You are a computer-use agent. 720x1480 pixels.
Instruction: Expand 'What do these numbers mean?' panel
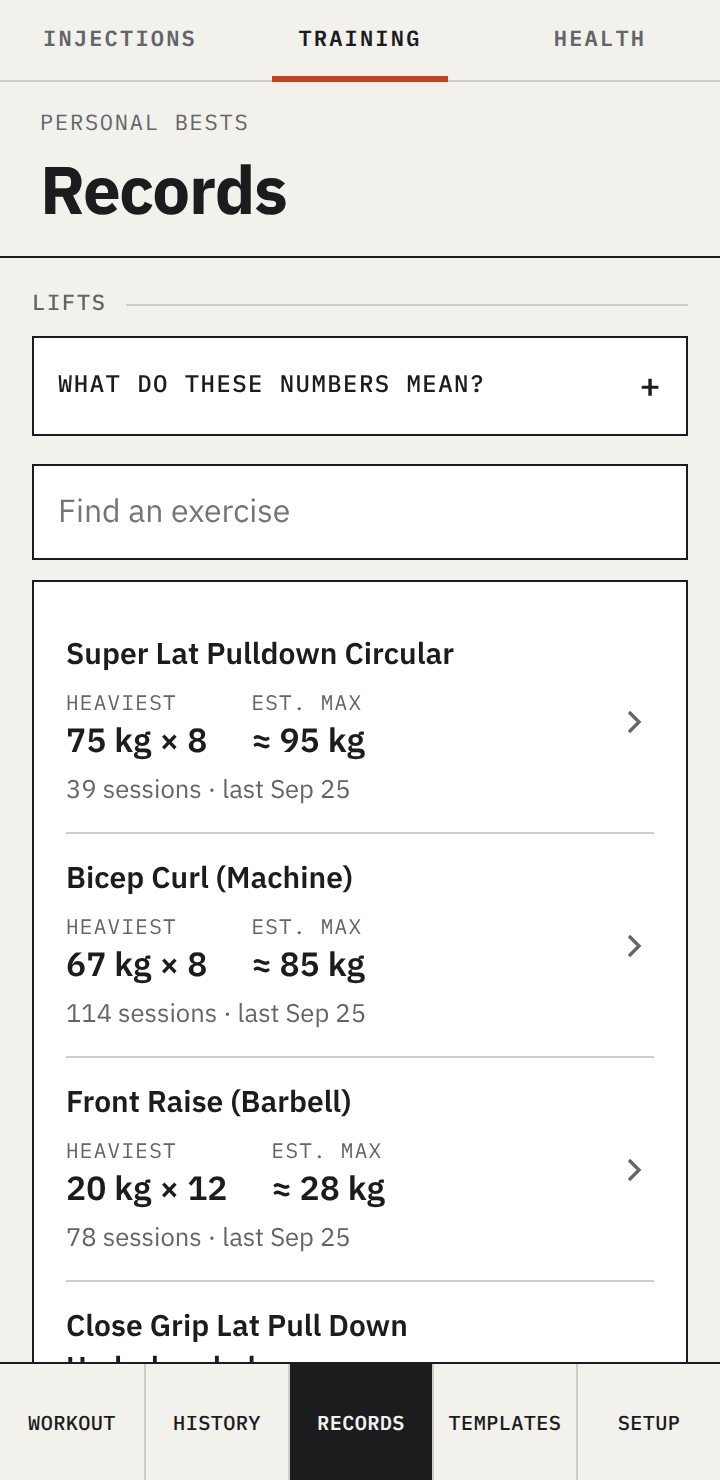point(360,386)
